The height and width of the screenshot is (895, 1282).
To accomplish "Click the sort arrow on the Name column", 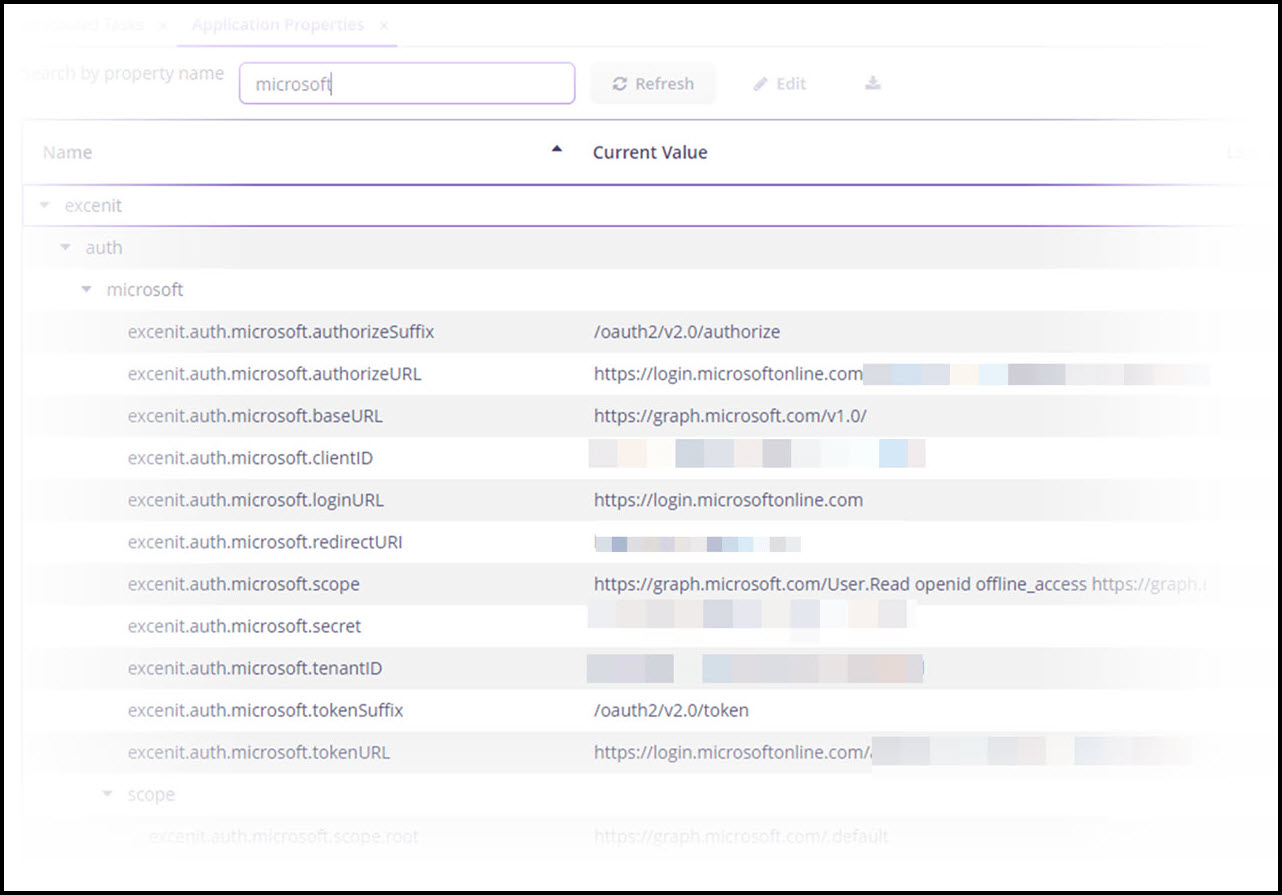I will (557, 147).
